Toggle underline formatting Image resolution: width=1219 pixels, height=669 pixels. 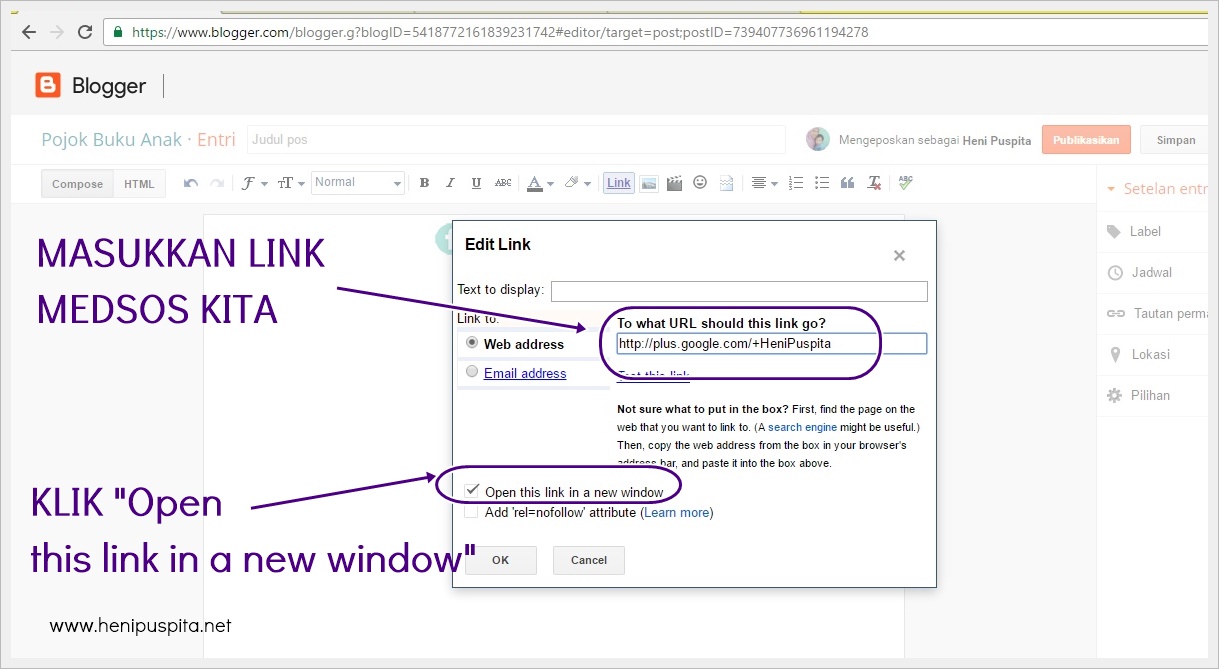476,183
